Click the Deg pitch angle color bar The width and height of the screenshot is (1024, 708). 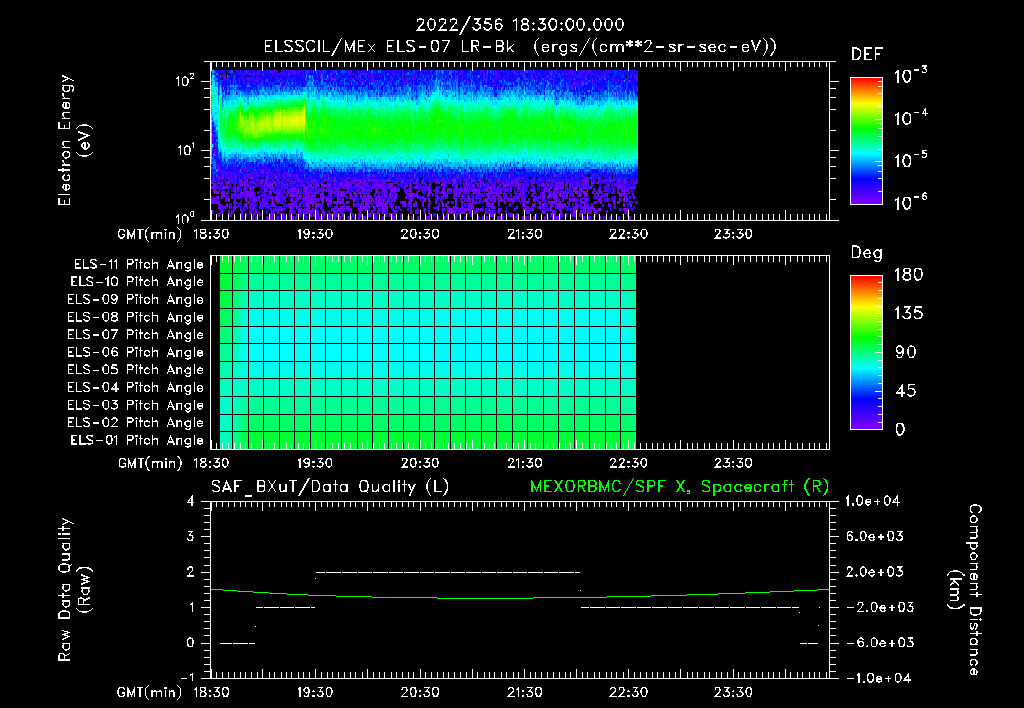(x=866, y=352)
